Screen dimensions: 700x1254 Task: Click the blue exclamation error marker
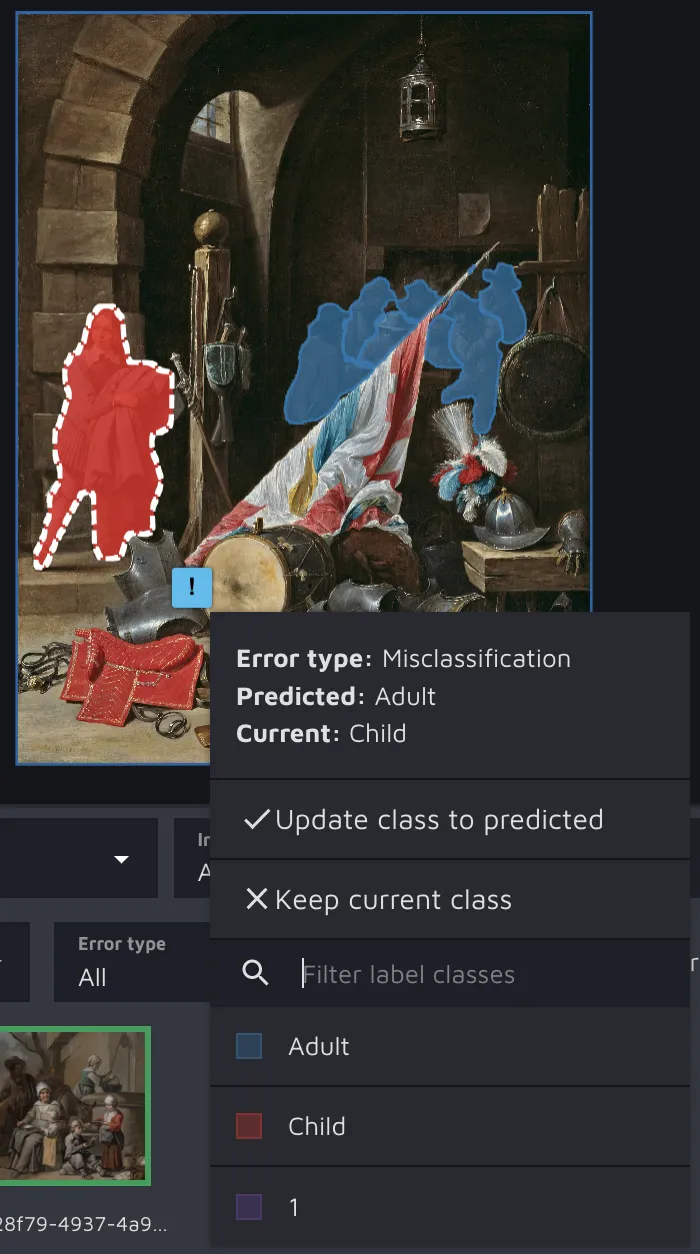point(192,587)
